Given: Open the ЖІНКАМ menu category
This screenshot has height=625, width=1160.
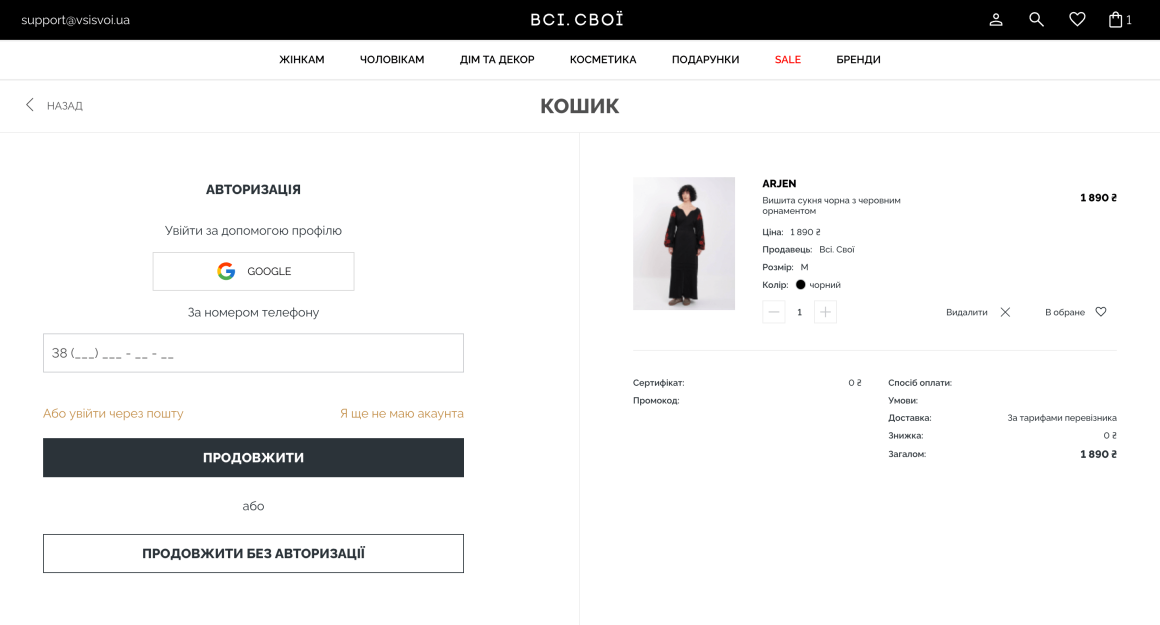Looking at the screenshot, I should coord(302,60).
